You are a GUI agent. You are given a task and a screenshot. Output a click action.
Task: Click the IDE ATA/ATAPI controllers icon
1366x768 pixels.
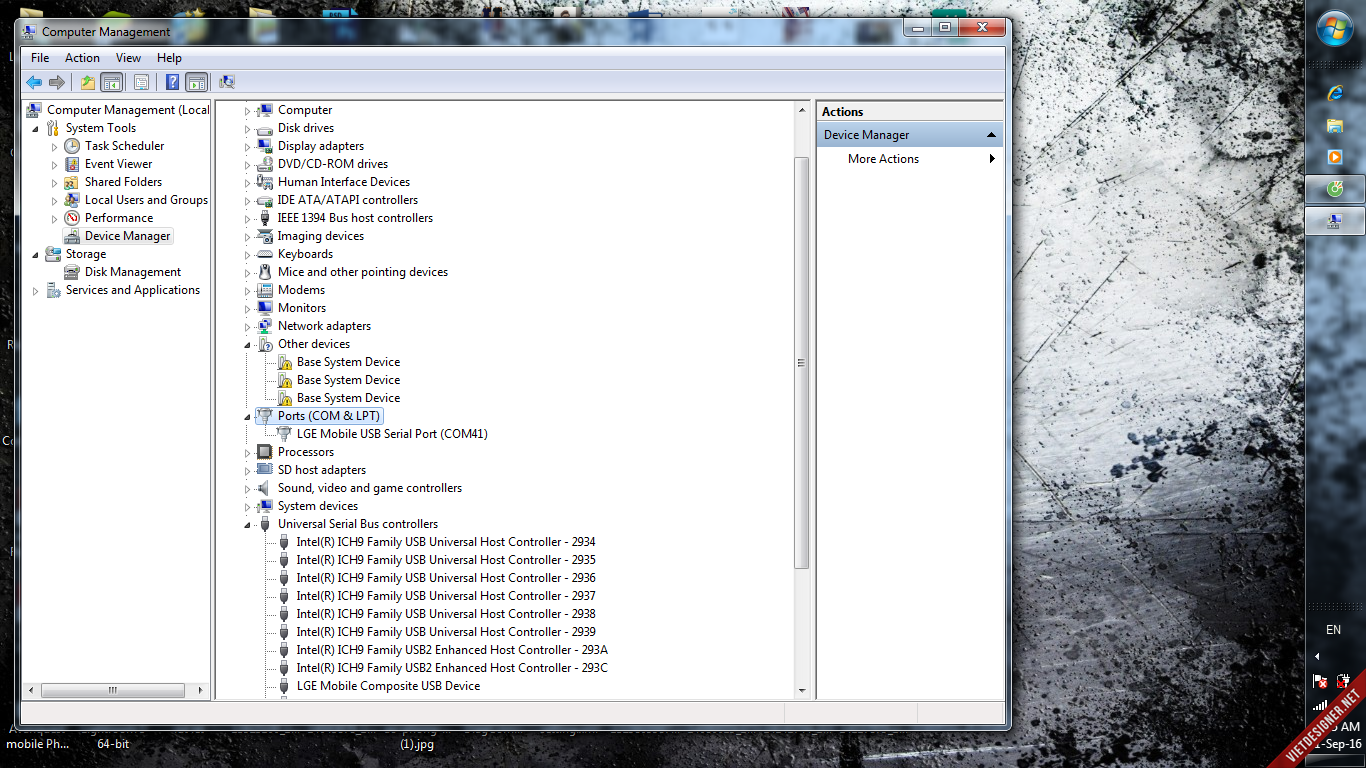pyautogui.click(x=265, y=200)
